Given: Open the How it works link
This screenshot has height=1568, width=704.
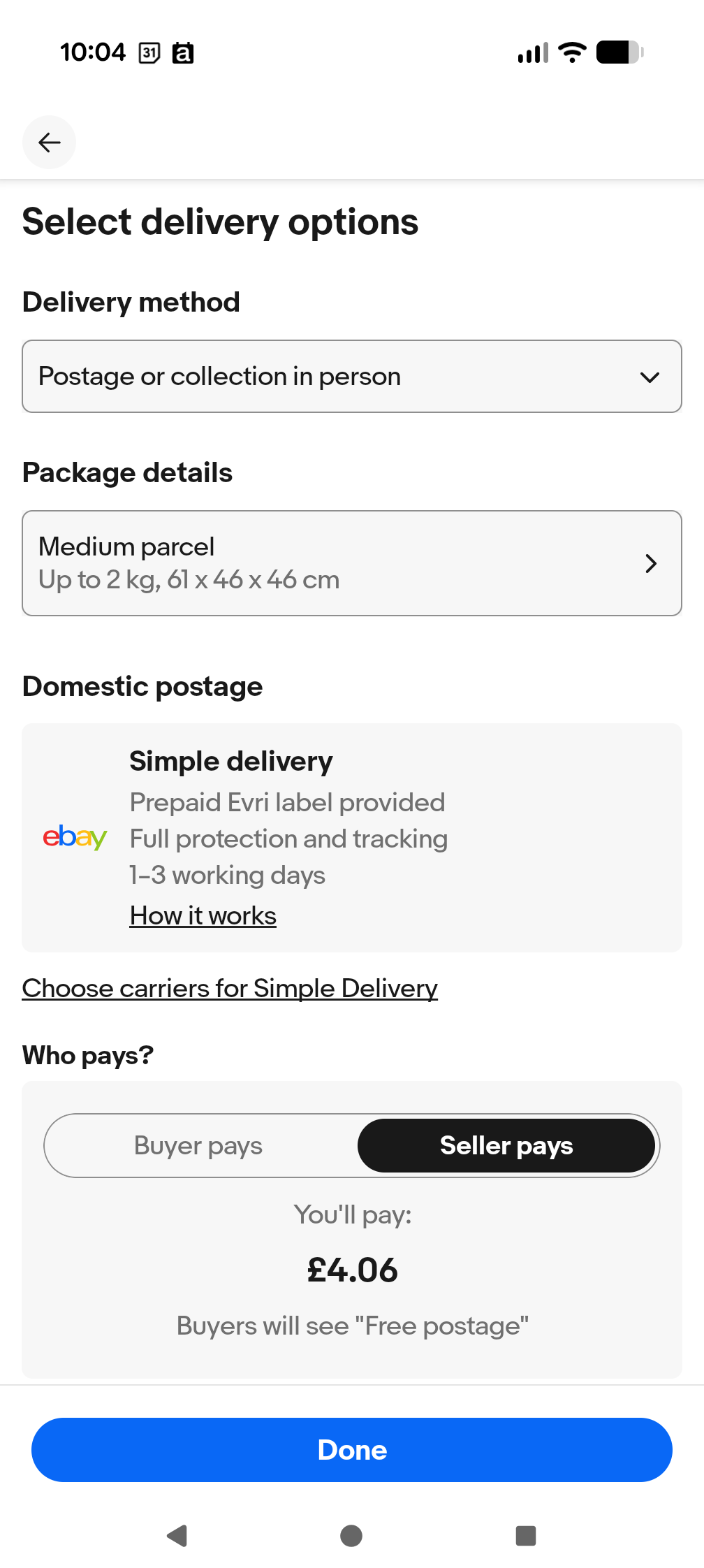Looking at the screenshot, I should tap(203, 916).
